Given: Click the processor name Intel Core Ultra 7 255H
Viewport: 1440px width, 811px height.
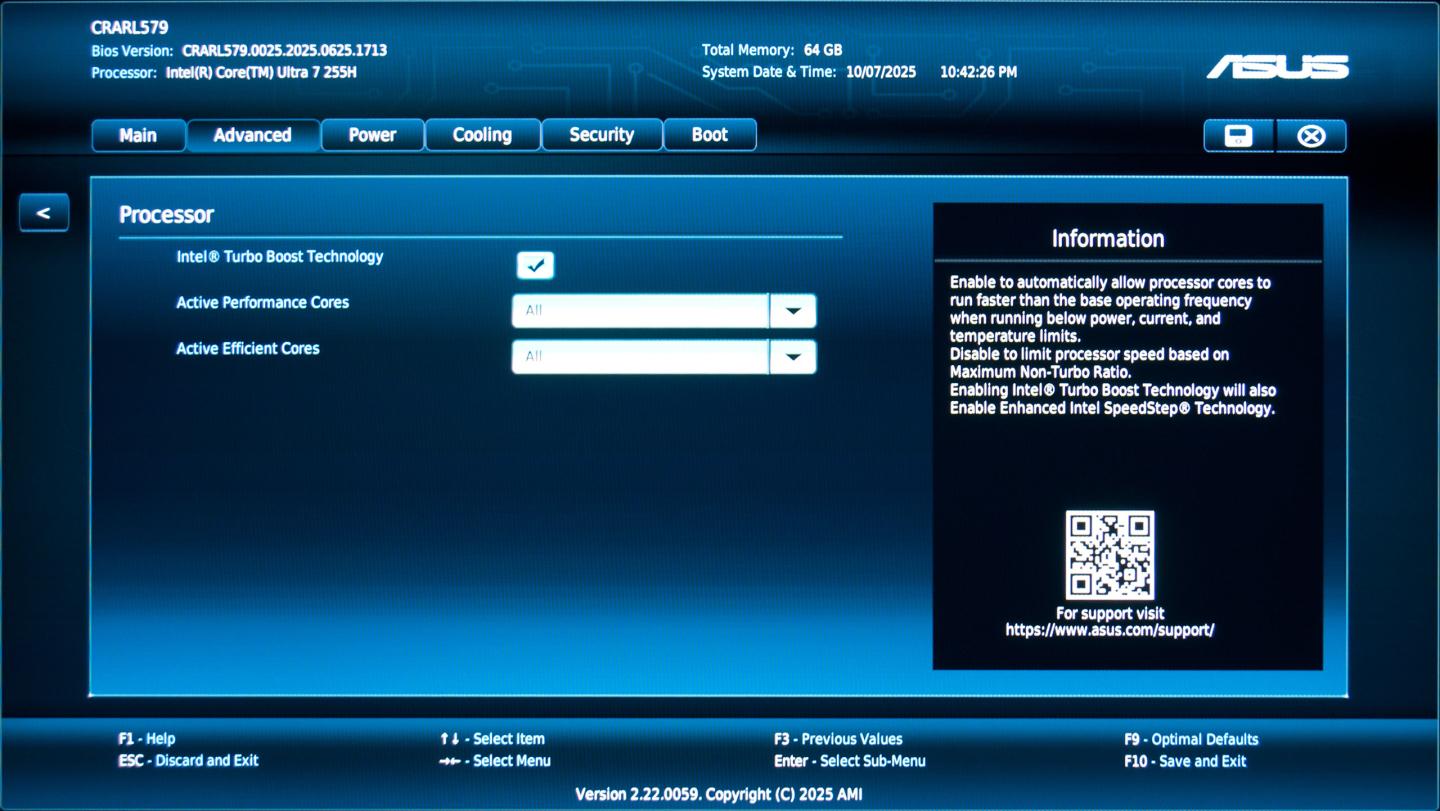Looking at the screenshot, I should (x=262, y=73).
